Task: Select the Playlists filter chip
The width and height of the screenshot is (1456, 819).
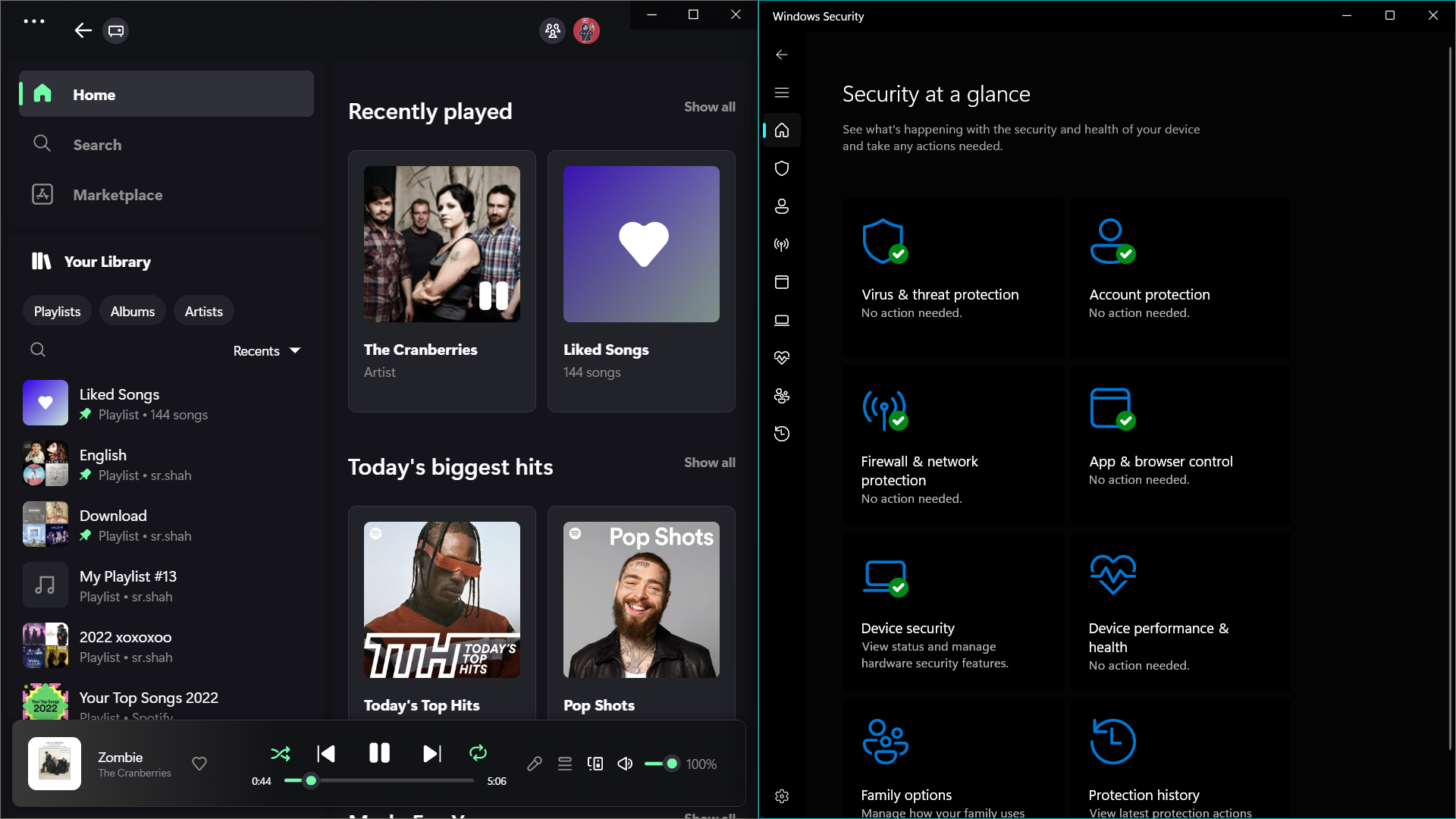Action: pos(56,310)
